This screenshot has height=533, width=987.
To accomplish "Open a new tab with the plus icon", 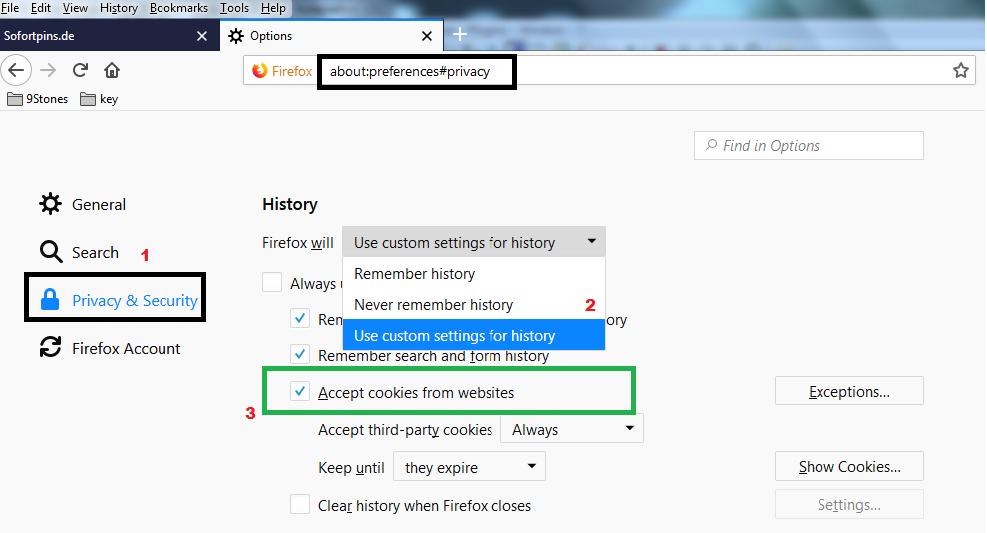I will (x=460, y=35).
